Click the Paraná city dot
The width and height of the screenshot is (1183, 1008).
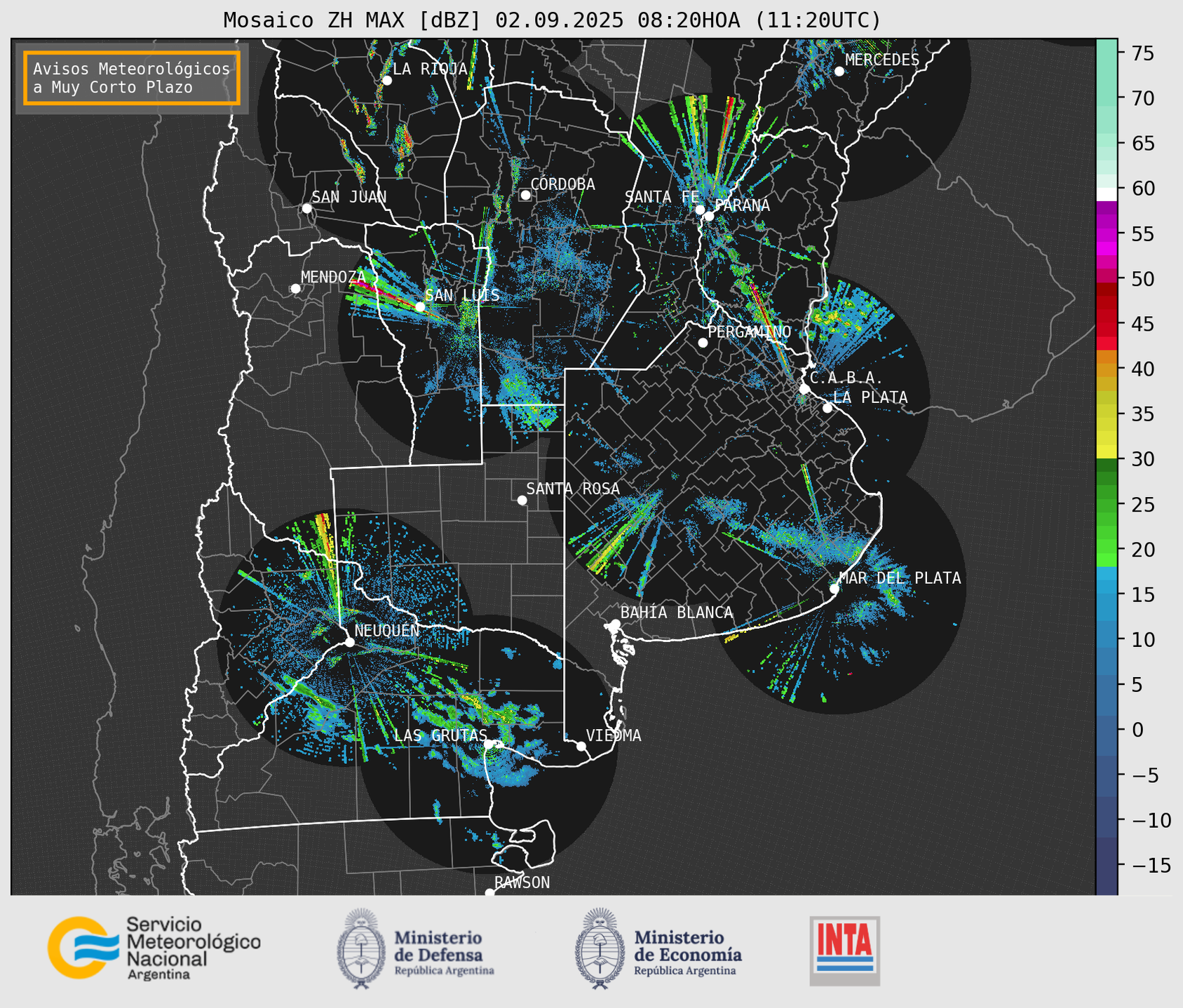pos(709,216)
